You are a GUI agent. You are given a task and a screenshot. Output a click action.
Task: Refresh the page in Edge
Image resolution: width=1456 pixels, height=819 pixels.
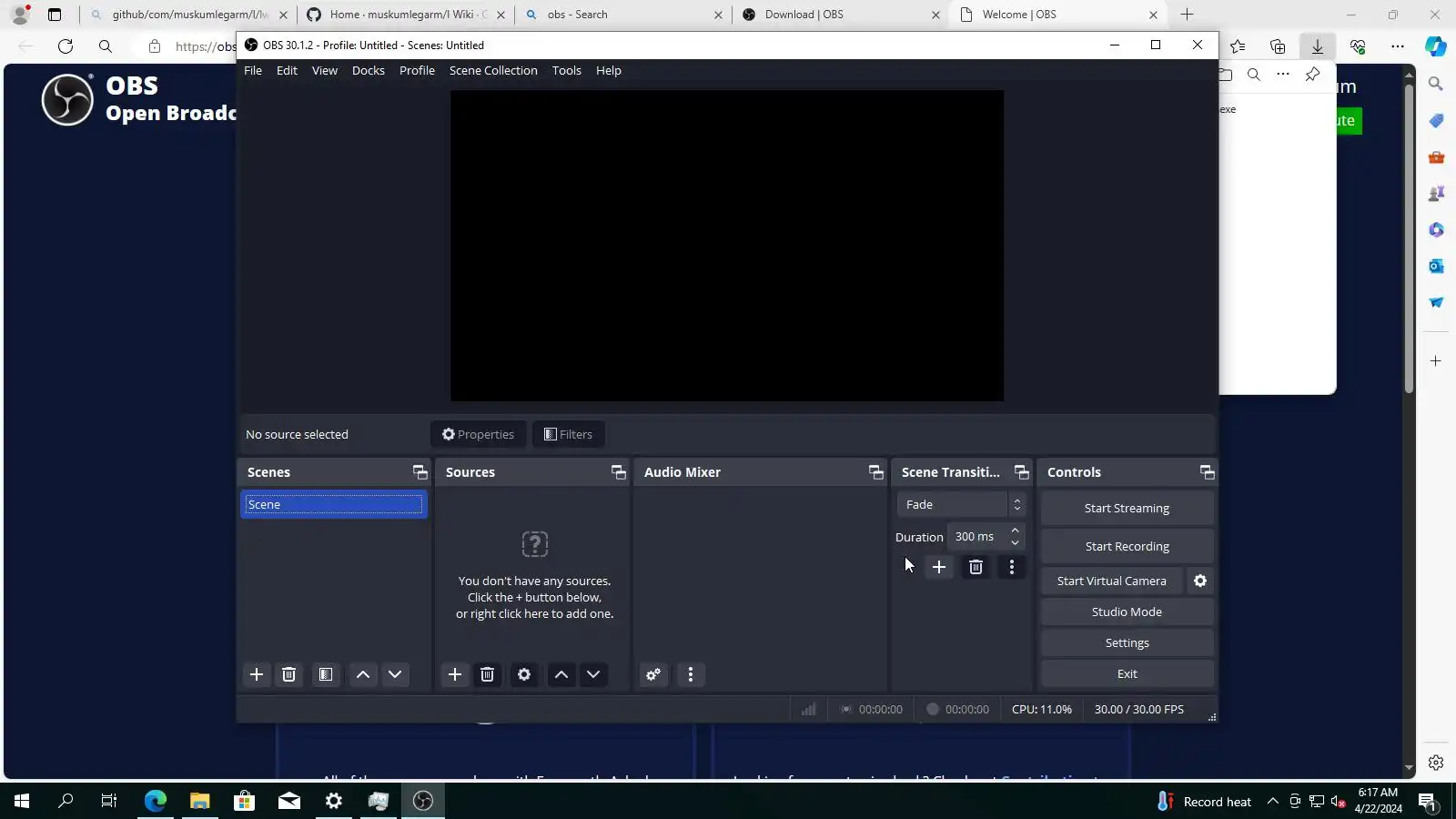point(66,46)
